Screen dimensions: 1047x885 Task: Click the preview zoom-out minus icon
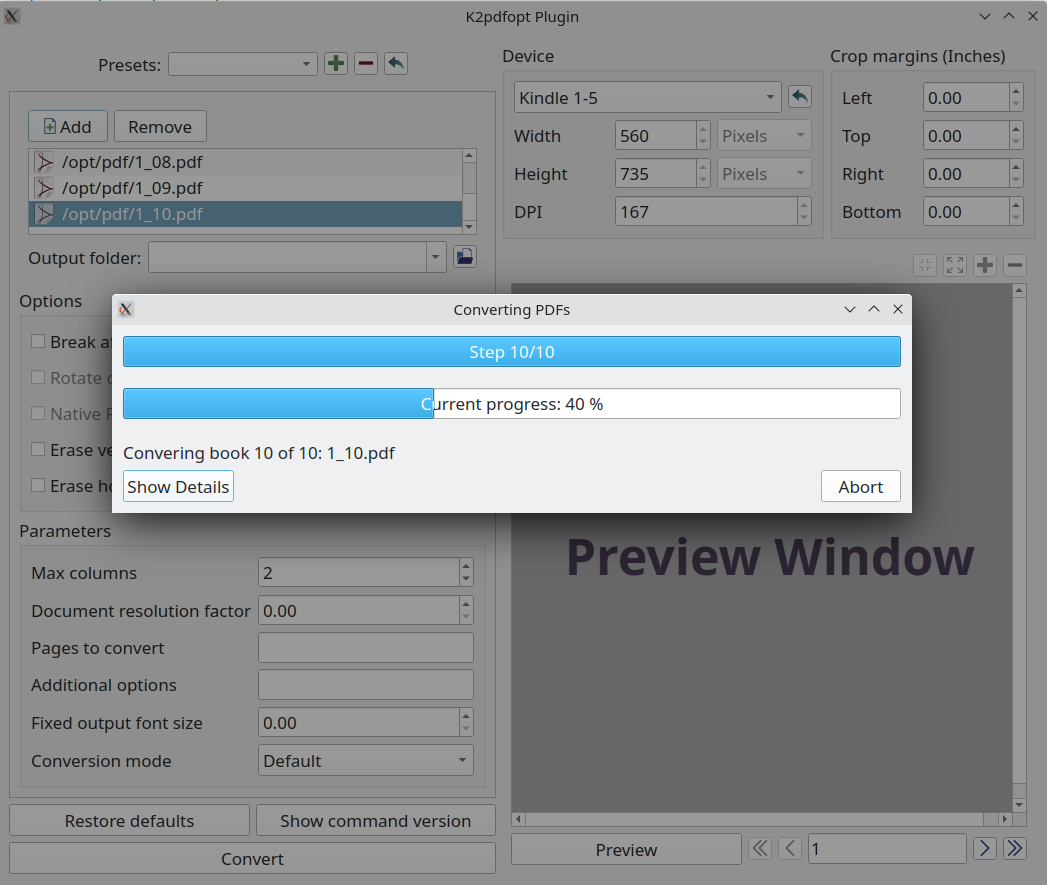coord(1015,265)
